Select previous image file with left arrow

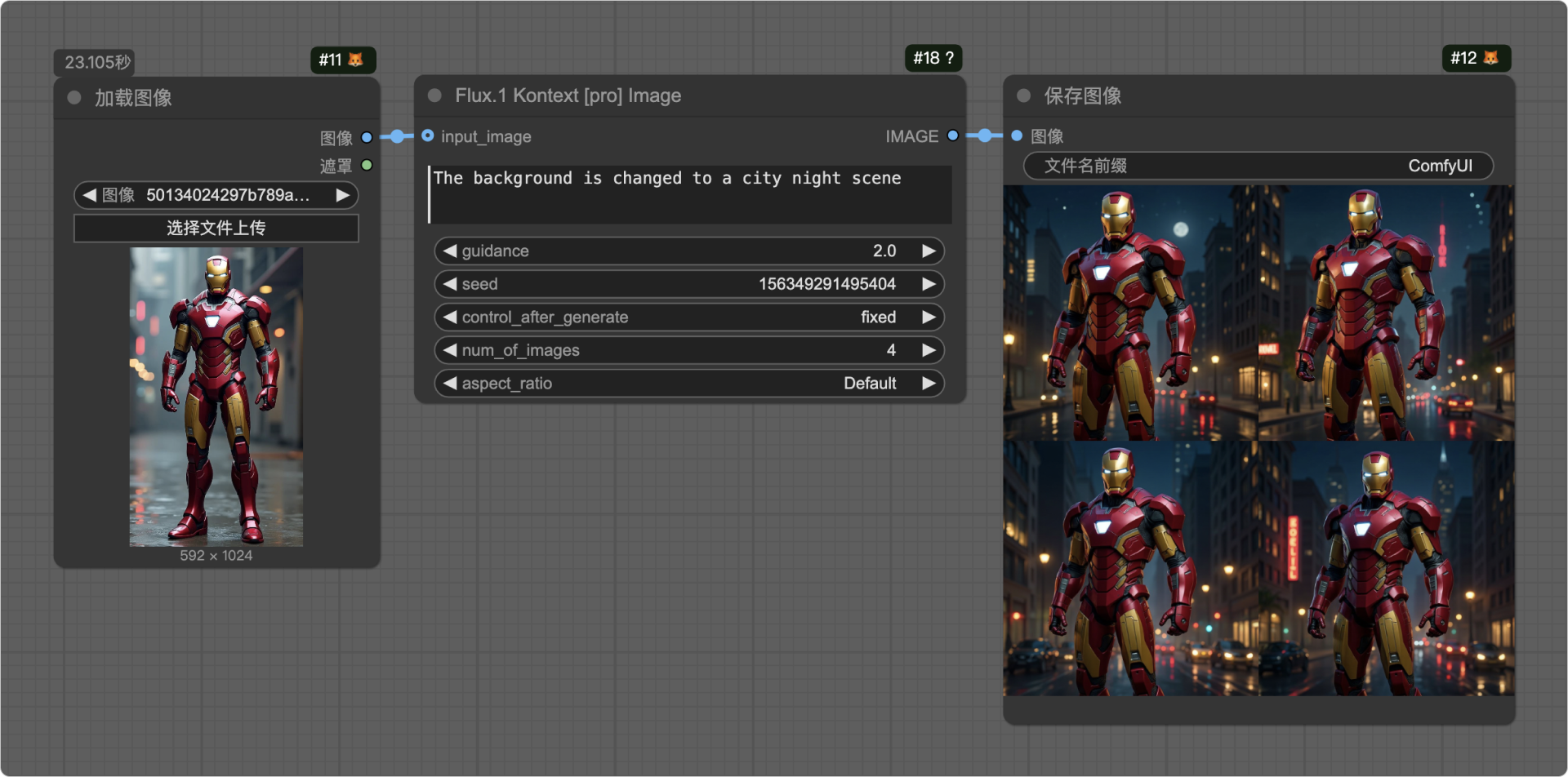[x=89, y=195]
